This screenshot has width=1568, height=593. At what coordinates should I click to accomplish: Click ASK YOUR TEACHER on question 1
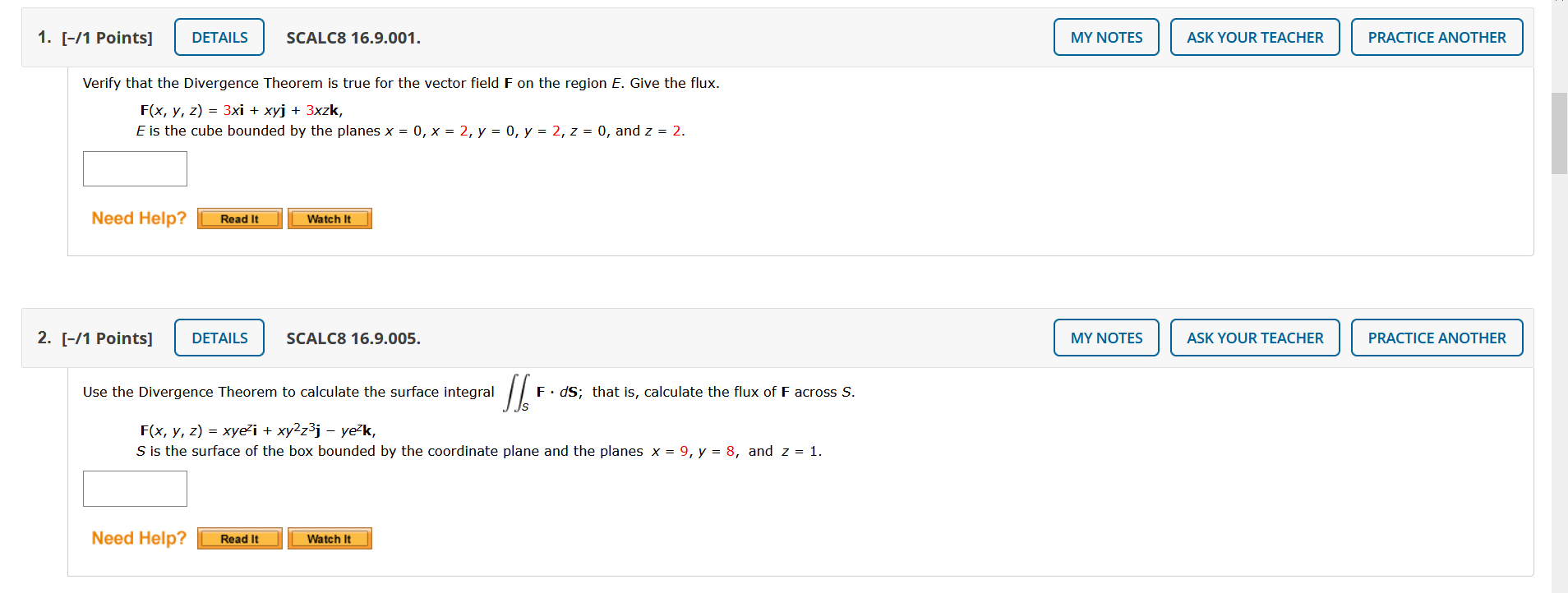[1255, 37]
